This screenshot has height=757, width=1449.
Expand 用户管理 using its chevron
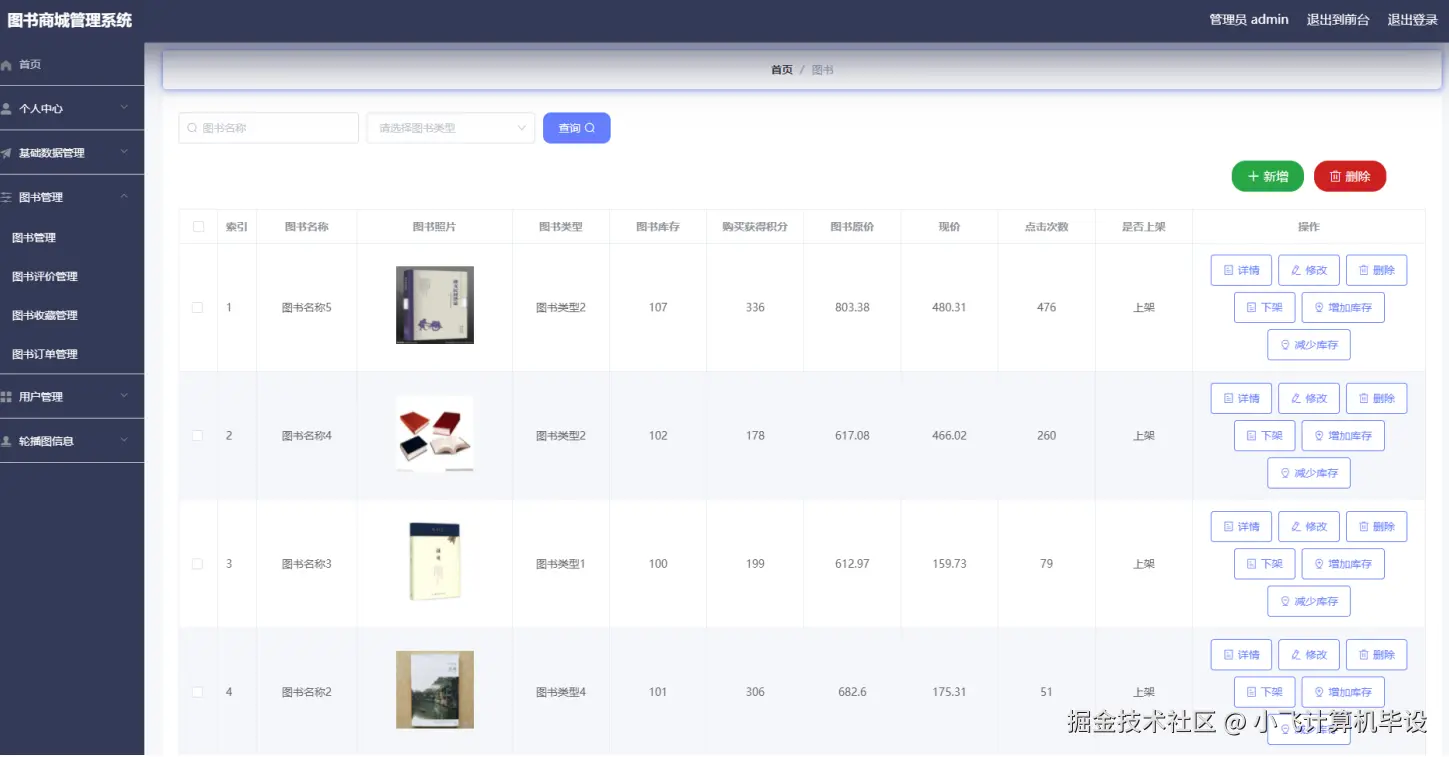[124, 396]
